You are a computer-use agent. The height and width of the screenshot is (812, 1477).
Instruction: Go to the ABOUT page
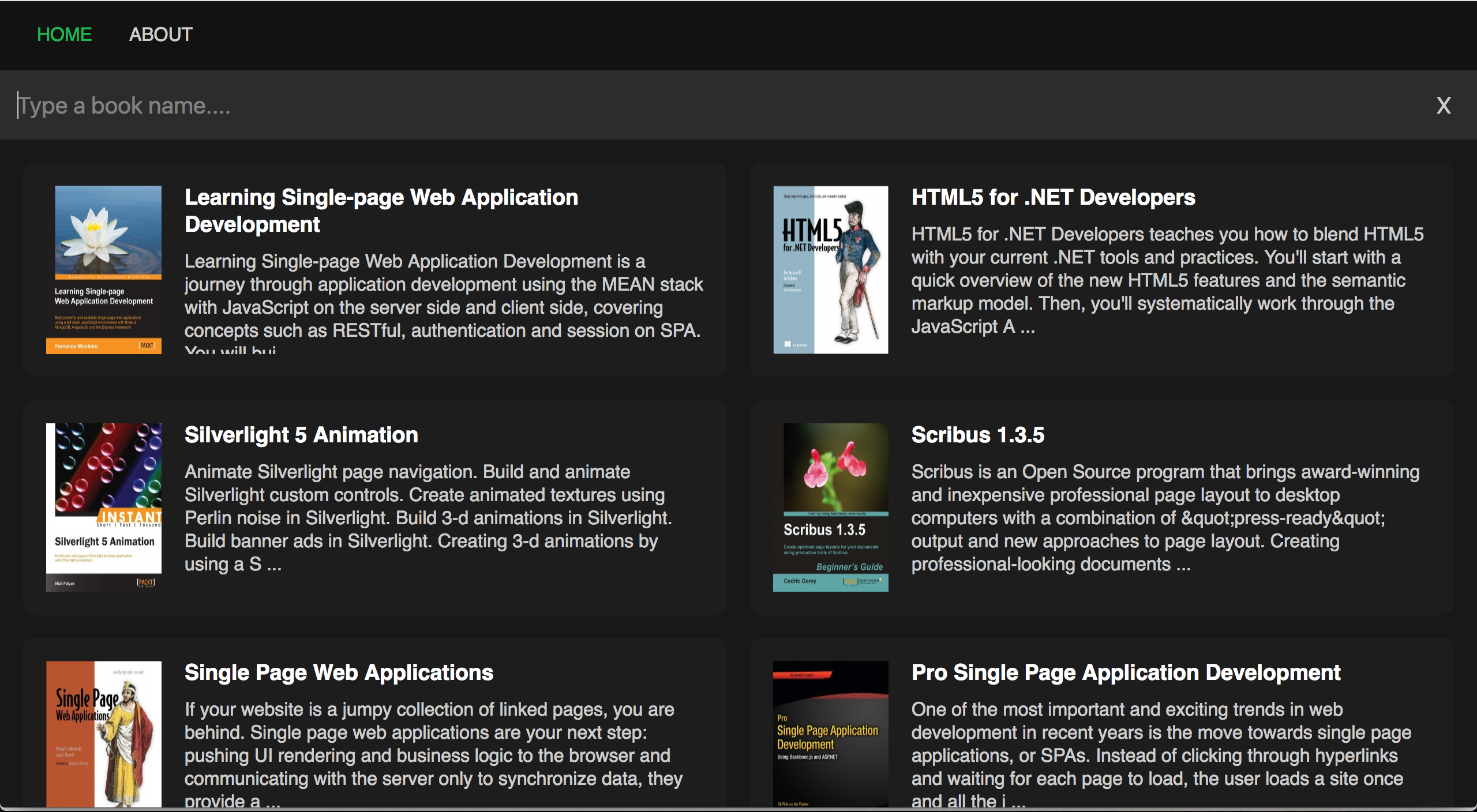(x=160, y=35)
